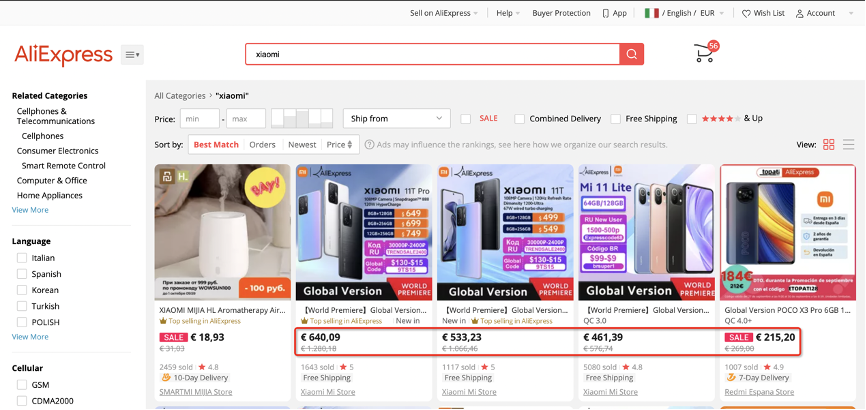Select the Turkish language checkbox
866x410 pixels.
point(22,306)
